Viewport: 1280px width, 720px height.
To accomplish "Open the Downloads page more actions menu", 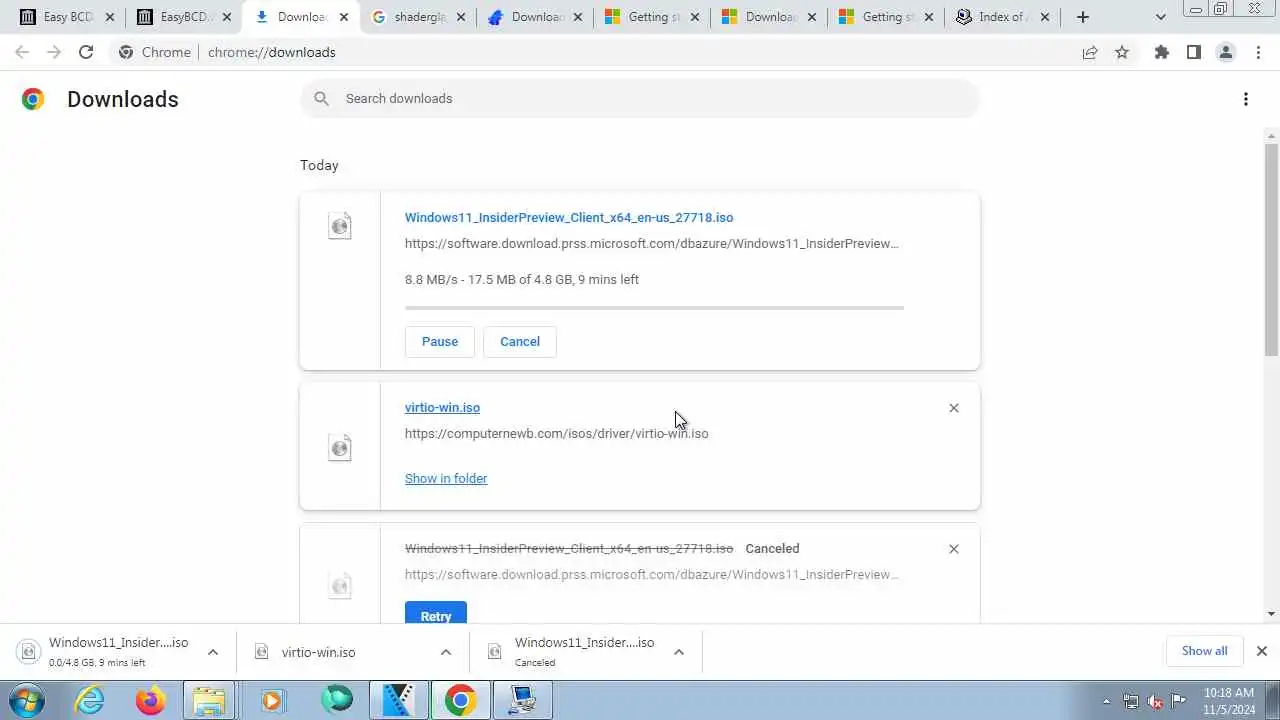I will [x=1246, y=99].
